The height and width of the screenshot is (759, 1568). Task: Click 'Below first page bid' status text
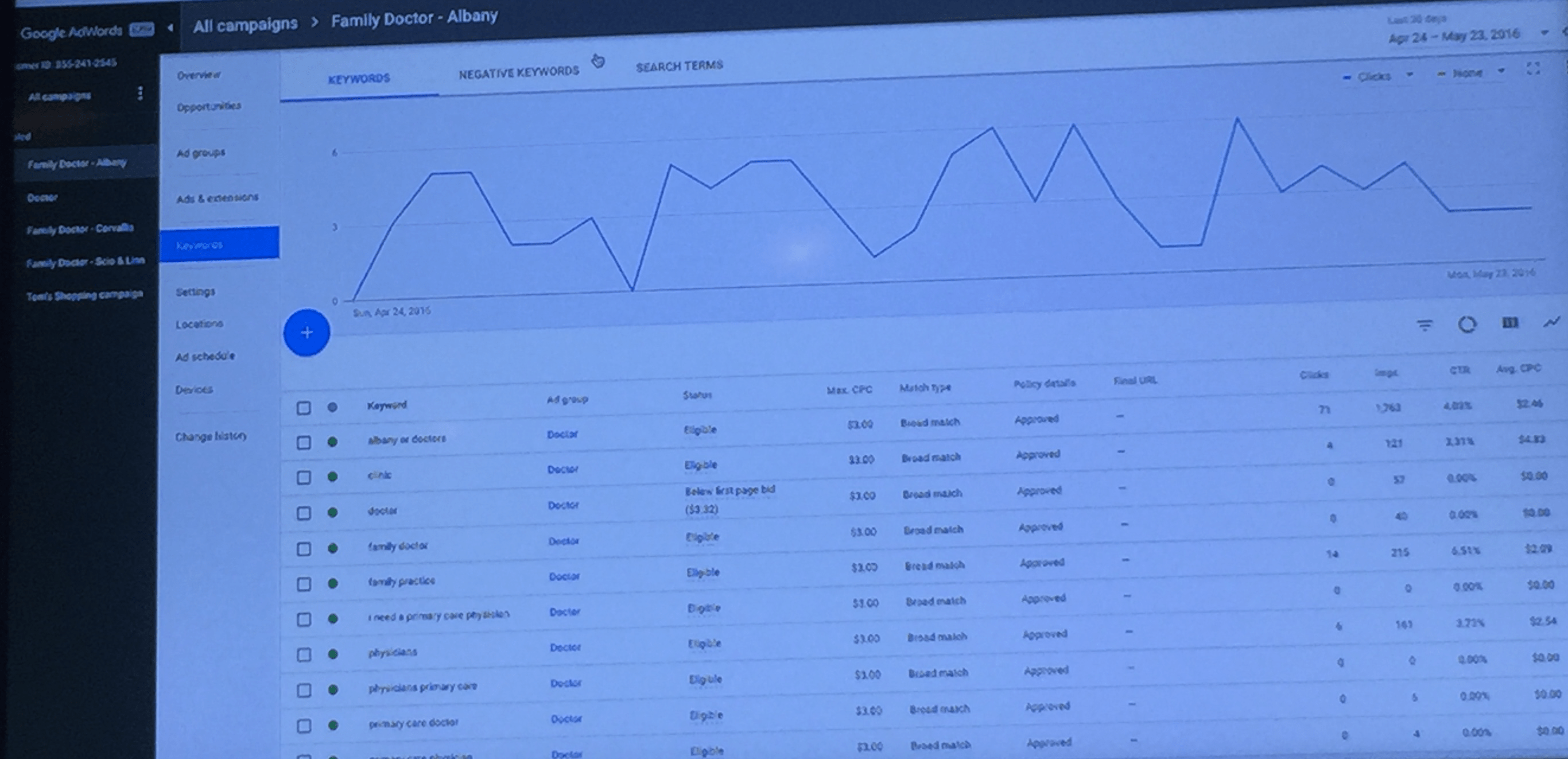coord(730,490)
